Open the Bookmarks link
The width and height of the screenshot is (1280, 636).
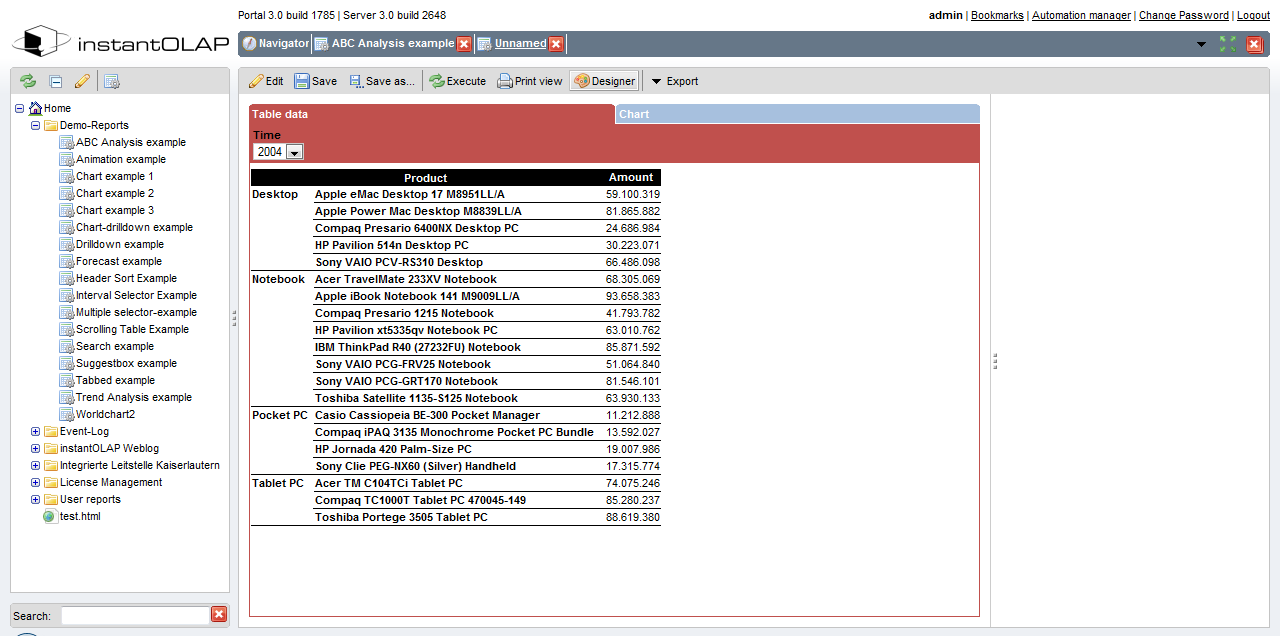(x=997, y=15)
